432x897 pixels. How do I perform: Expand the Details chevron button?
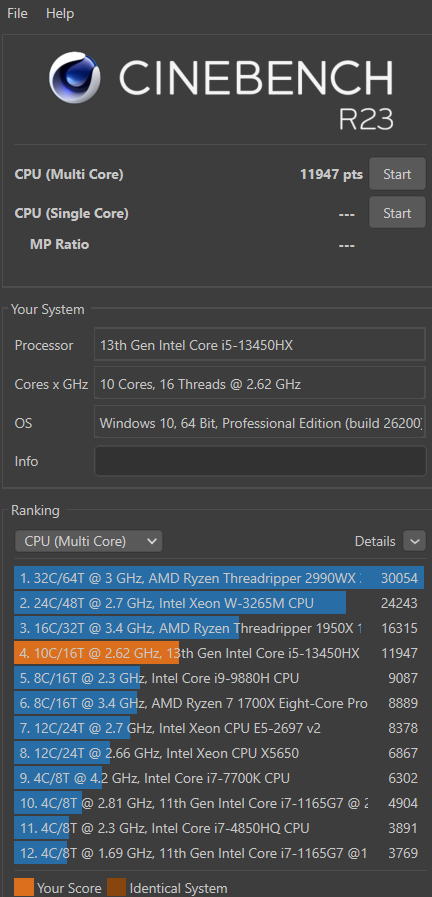click(x=414, y=541)
